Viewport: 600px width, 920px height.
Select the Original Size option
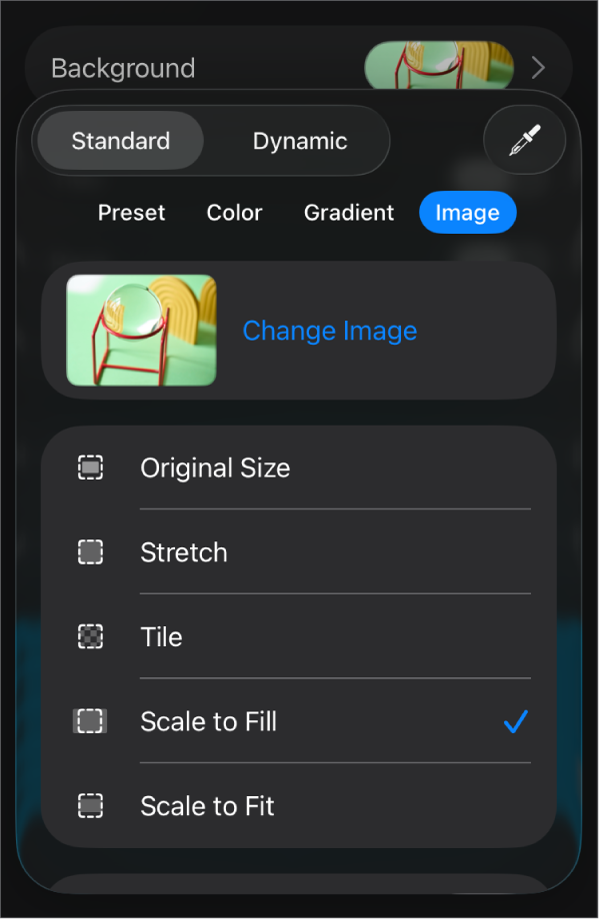pyautogui.click(x=215, y=467)
